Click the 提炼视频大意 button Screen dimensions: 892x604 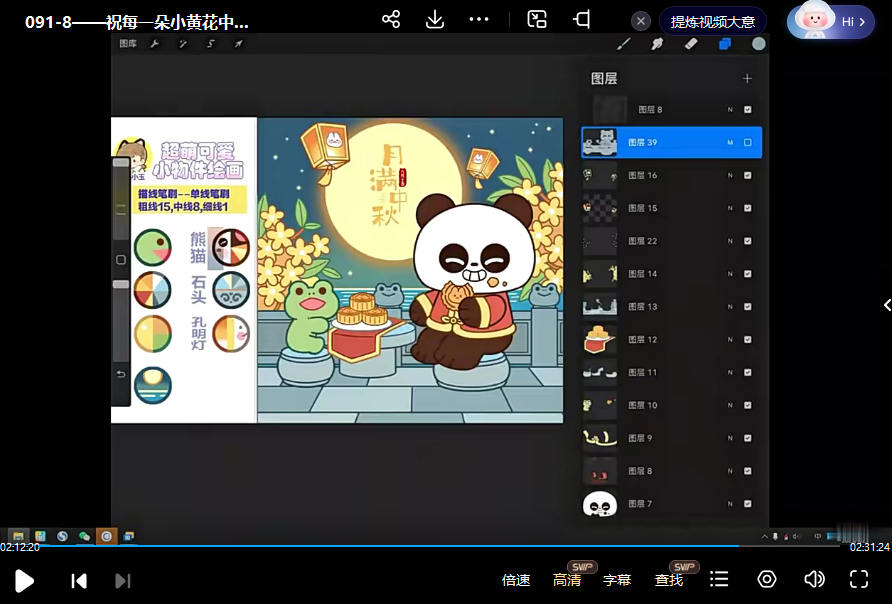pyautogui.click(x=712, y=20)
